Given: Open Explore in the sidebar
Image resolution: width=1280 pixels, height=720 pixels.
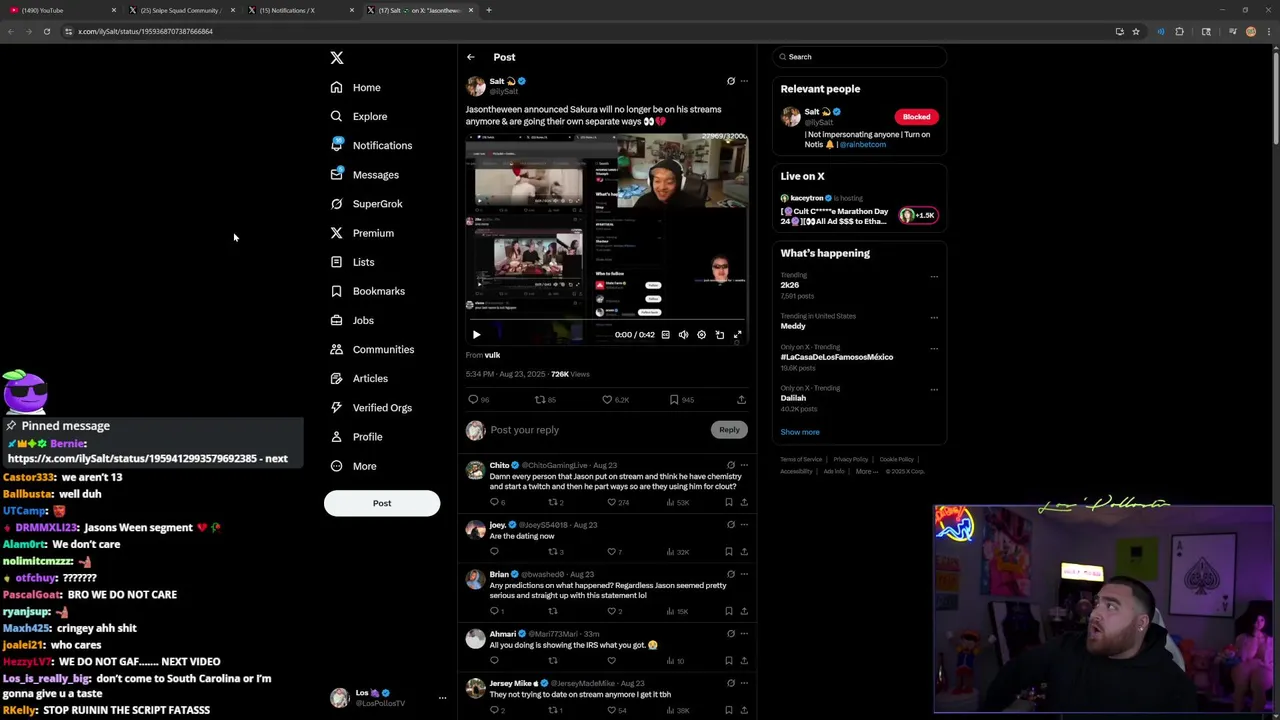Looking at the screenshot, I should [359, 116].
